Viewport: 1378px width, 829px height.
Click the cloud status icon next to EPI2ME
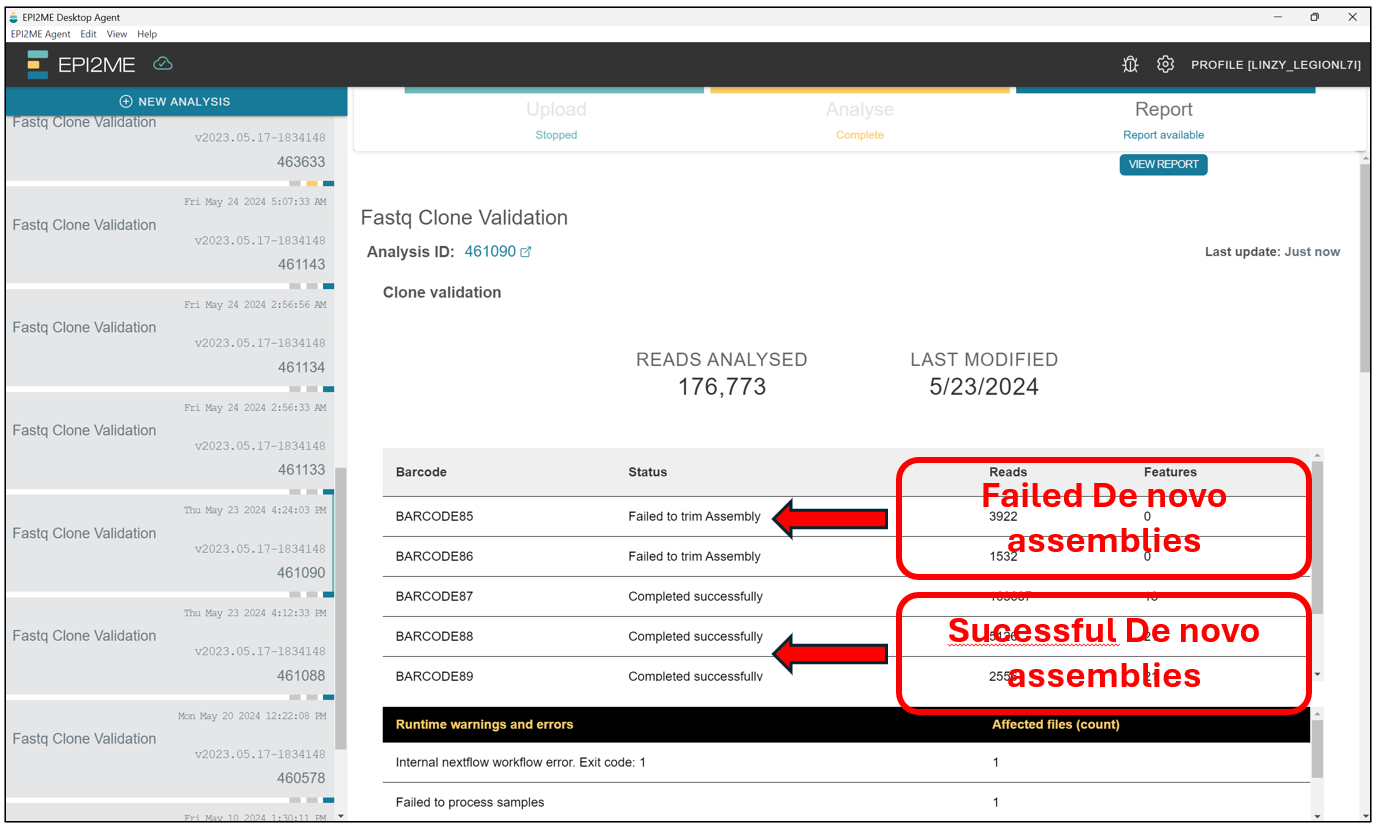(163, 63)
